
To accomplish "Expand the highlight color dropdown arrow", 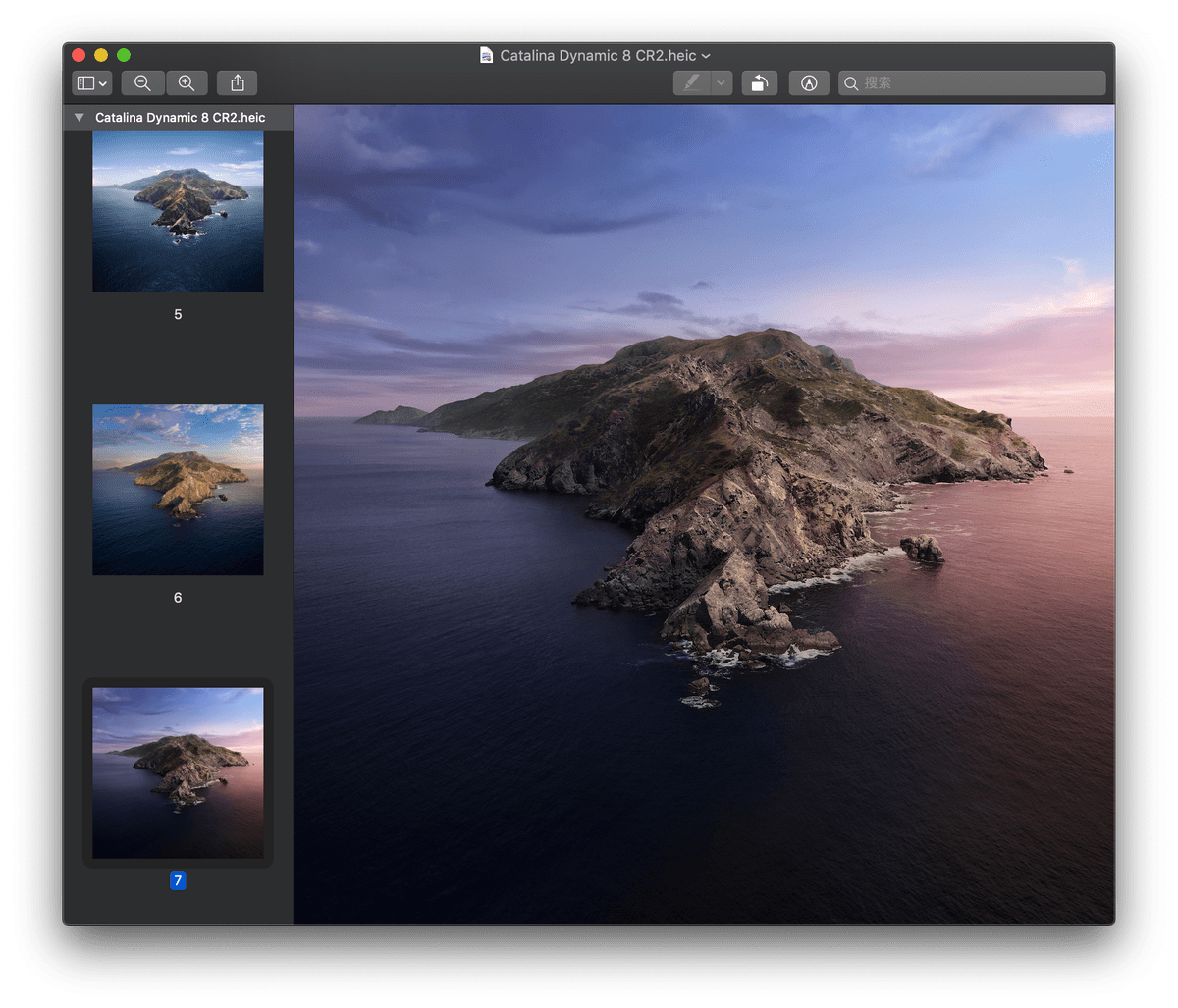I will 722,83.
